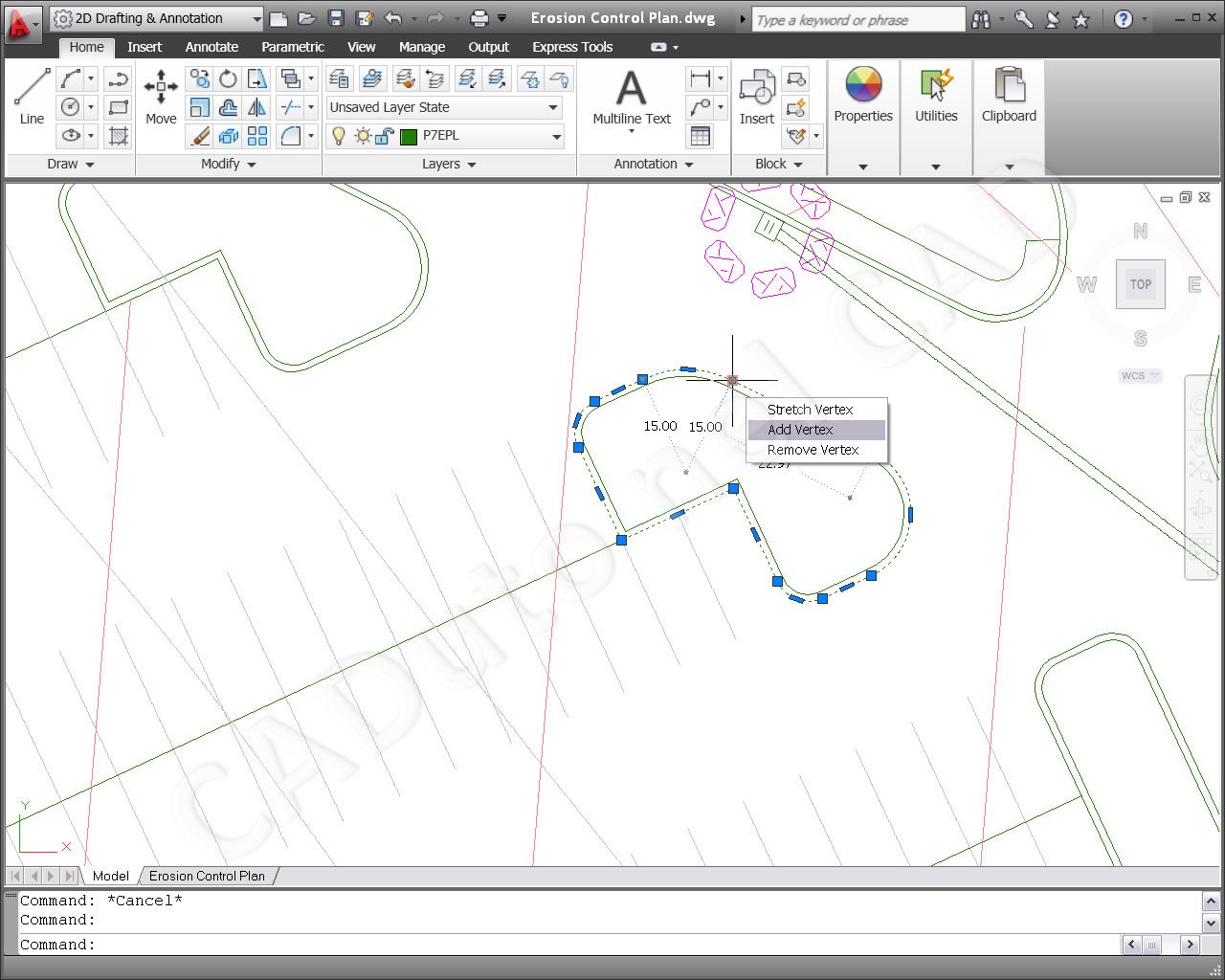Click the Create Block icon

pyautogui.click(x=794, y=78)
